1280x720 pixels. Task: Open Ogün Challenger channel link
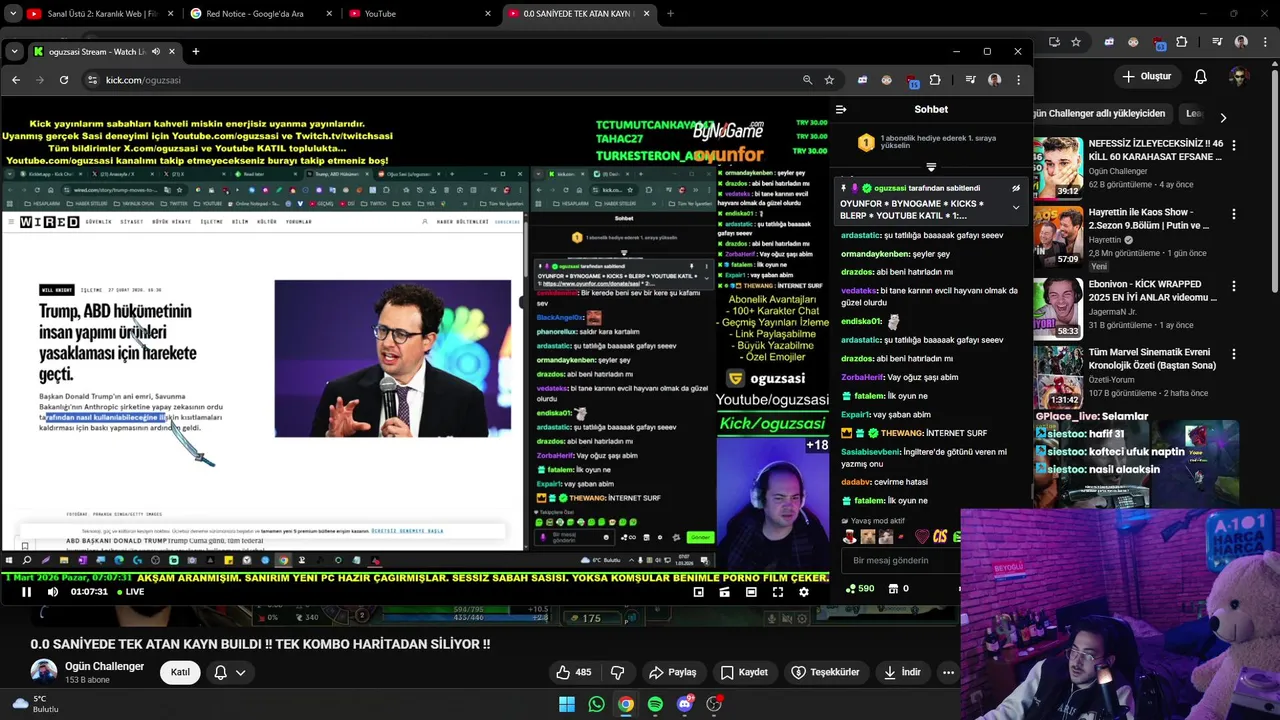pos(104,666)
